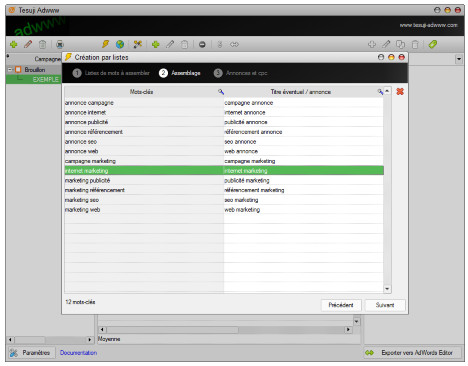Click the Suivant button

coord(385,305)
